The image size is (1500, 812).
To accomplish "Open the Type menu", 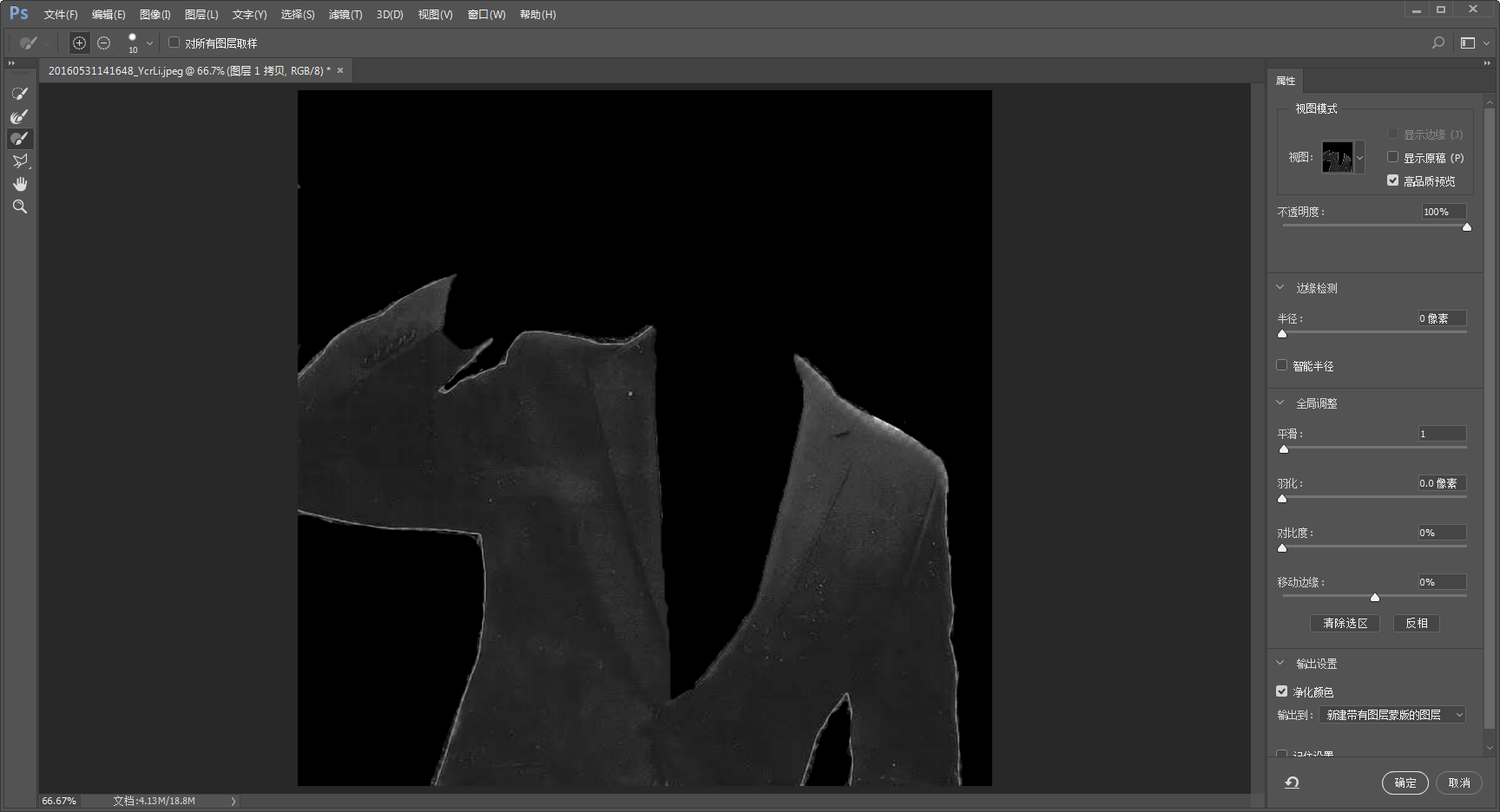I will point(249,15).
